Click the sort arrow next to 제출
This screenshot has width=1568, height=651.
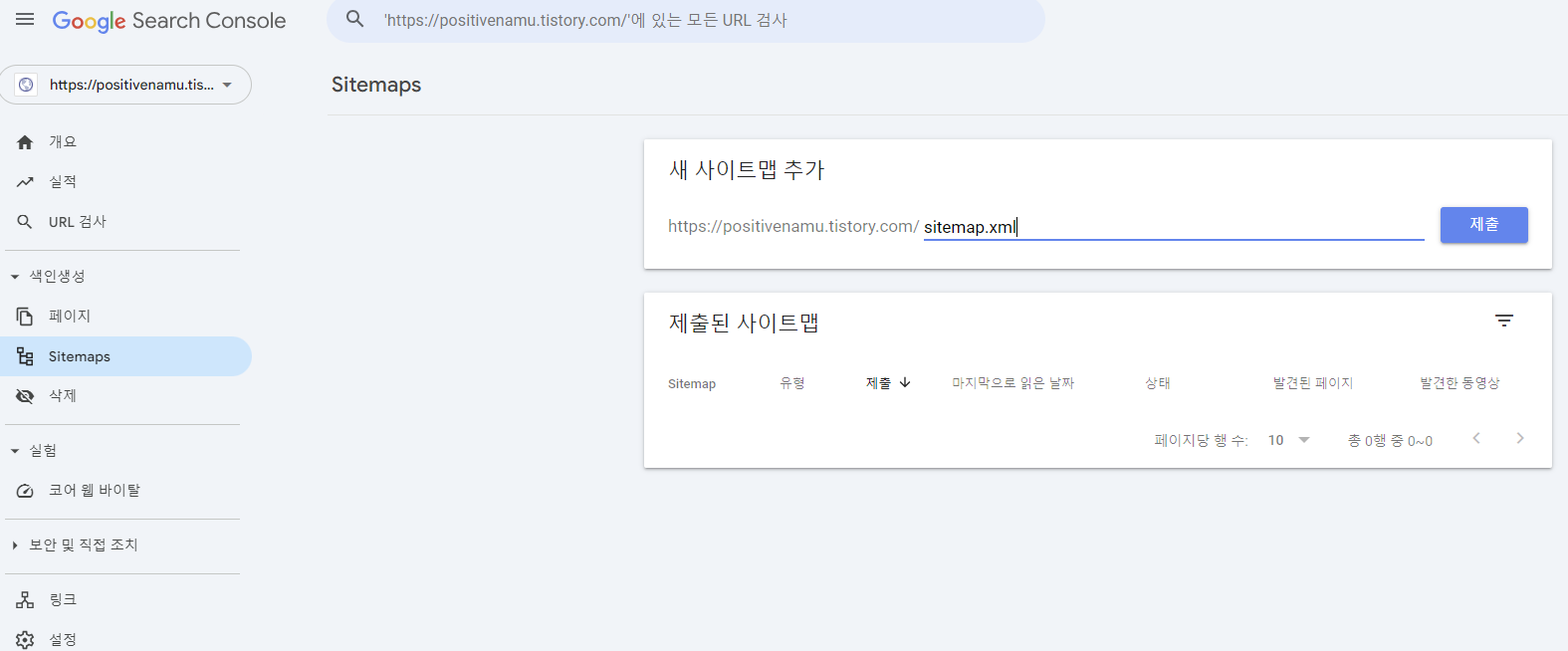click(x=905, y=382)
